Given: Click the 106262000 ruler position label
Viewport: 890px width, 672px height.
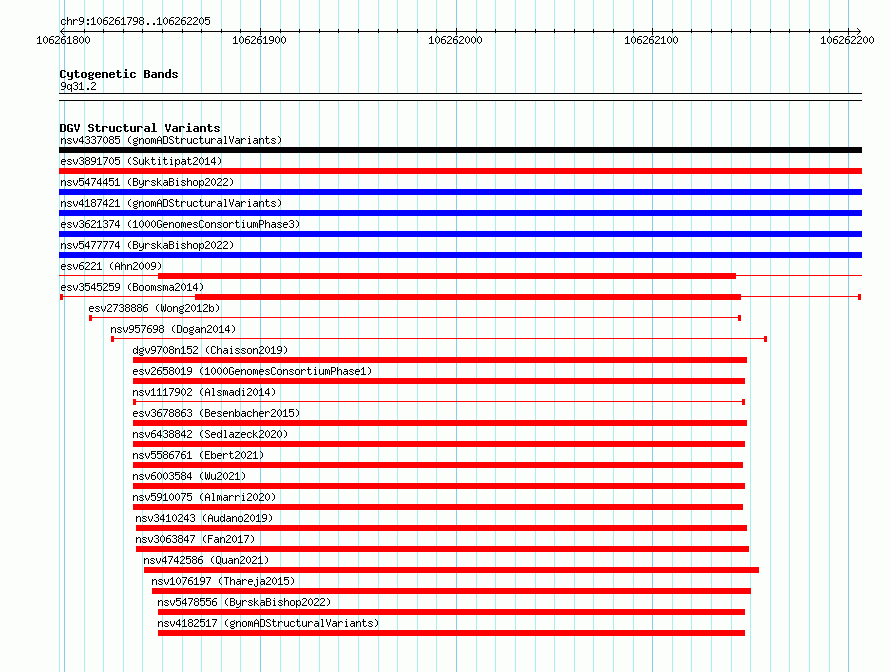Looking at the screenshot, I should [x=455, y=40].
